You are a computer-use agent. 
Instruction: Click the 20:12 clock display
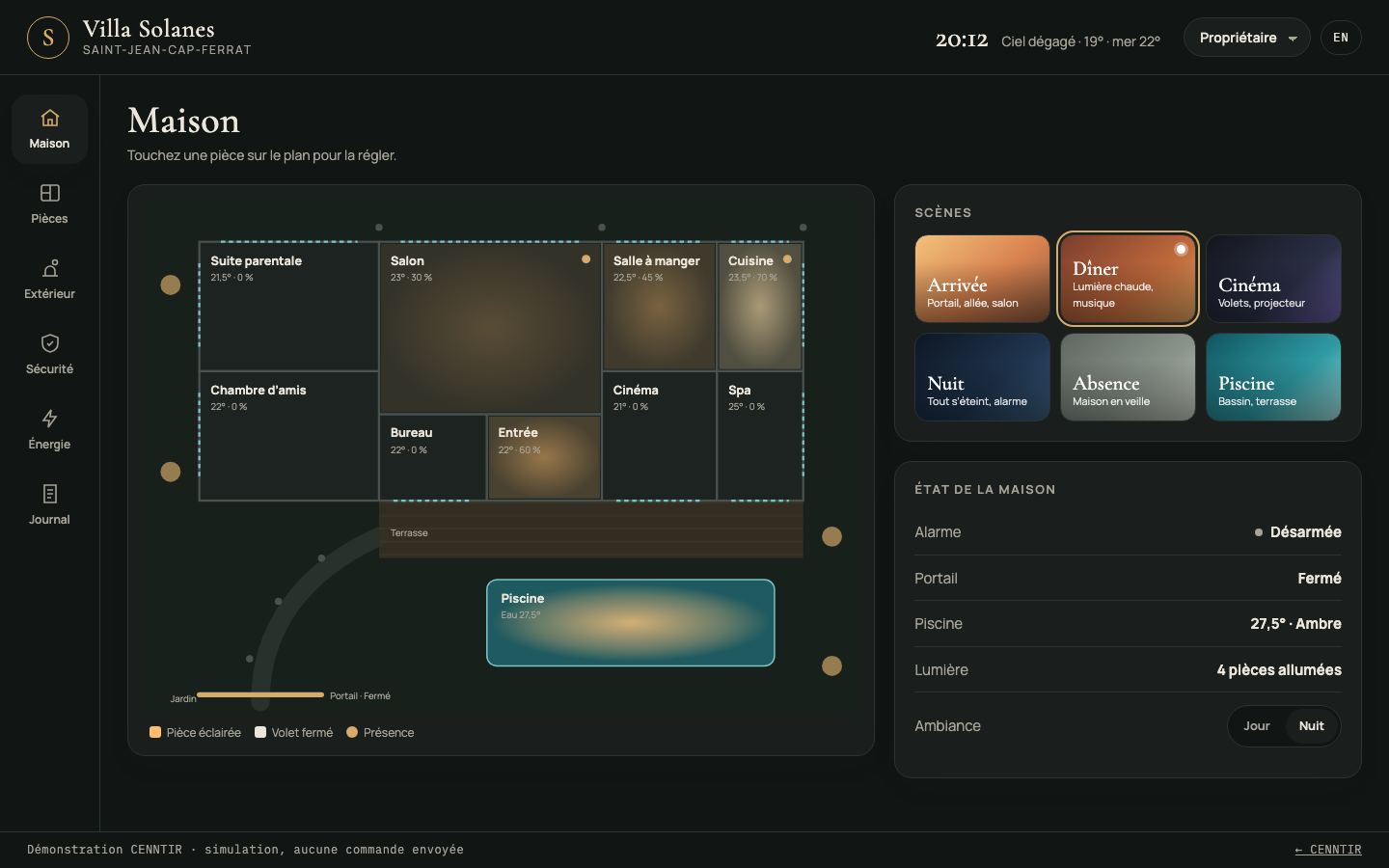(x=962, y=40)
